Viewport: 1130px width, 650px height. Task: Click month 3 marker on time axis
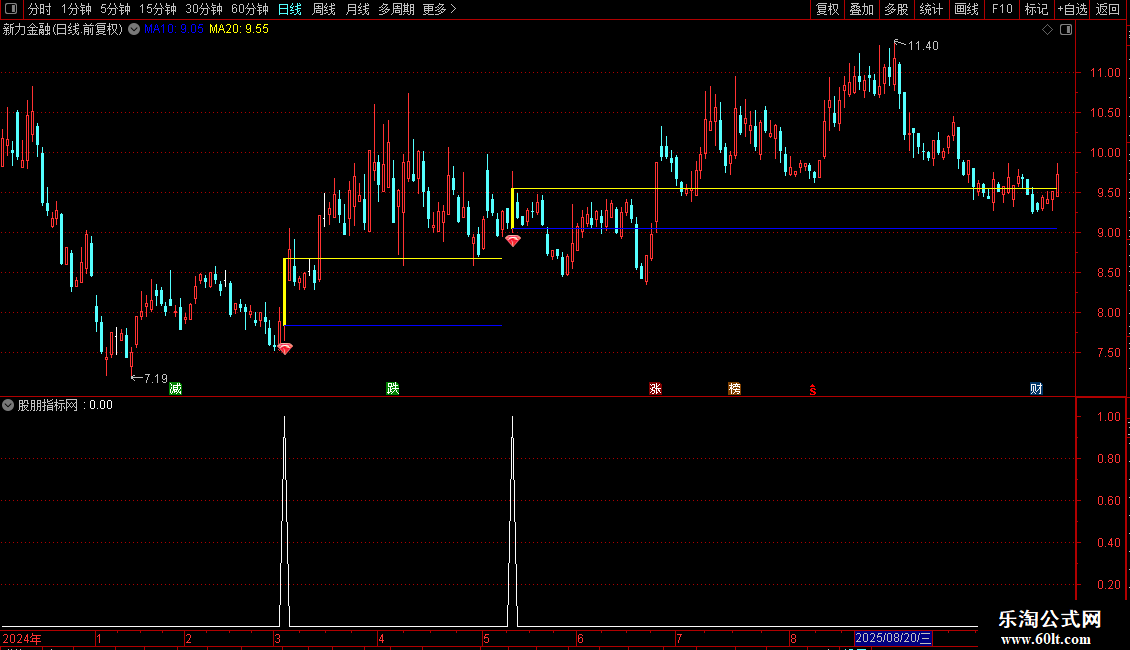click(277, 638)
